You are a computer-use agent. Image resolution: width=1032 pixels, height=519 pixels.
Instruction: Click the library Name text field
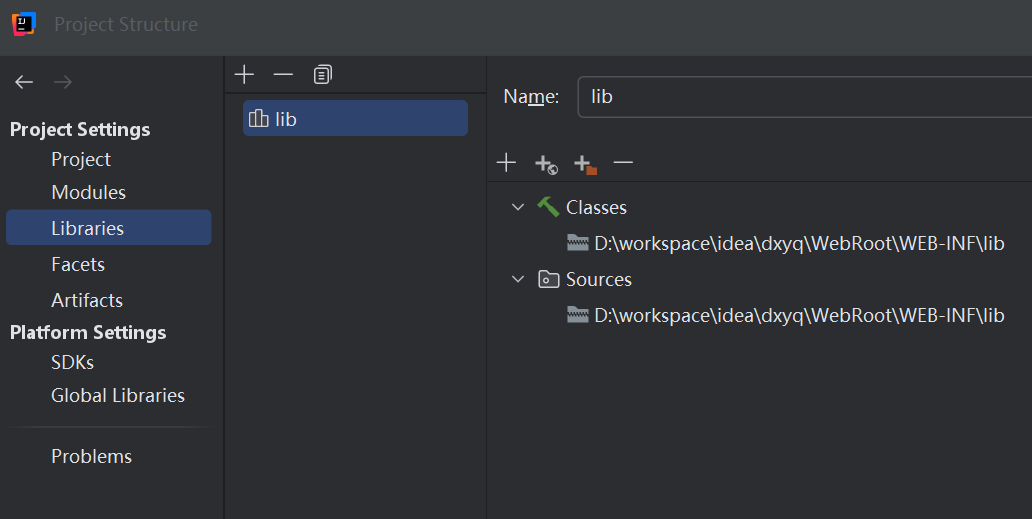tap(800, 97)
